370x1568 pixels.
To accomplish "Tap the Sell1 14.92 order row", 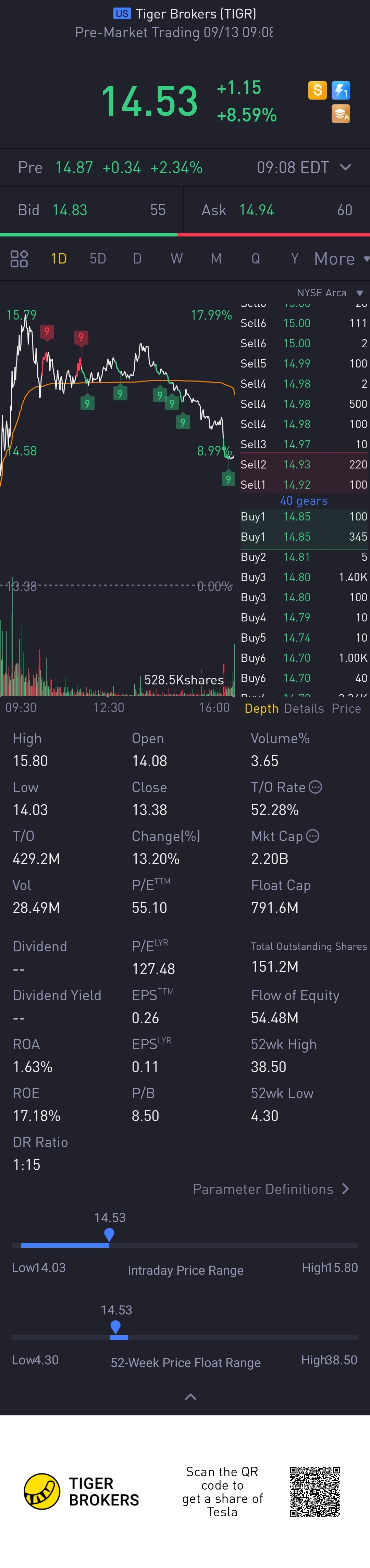I will click(304, 485).
